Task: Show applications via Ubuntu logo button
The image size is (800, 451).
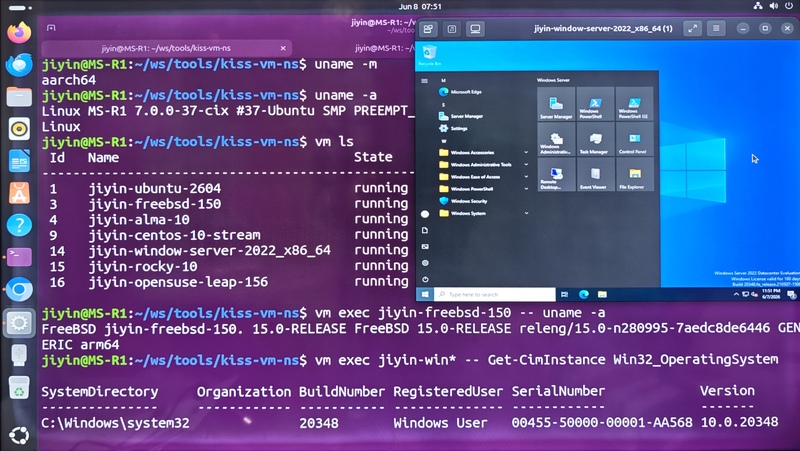Action: click(19, 435)
